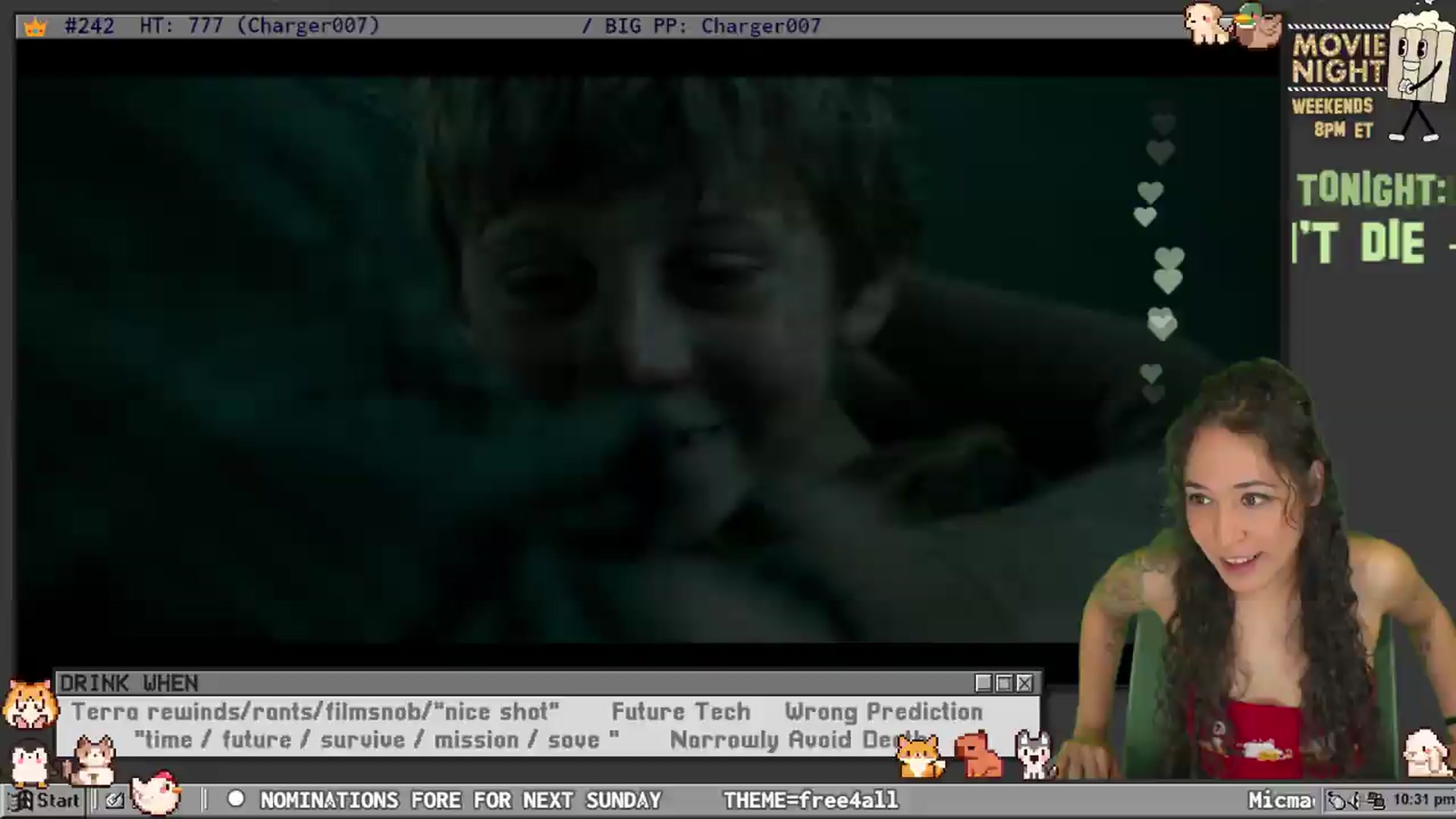
Task: Maximize the DRINK WHEN window
Action: pos(1004,683)
